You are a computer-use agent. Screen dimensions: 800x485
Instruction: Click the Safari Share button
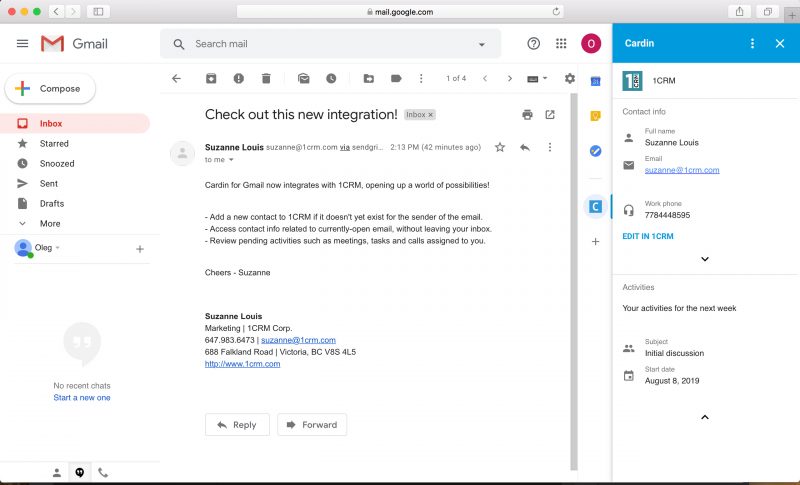tap(739, 11)
